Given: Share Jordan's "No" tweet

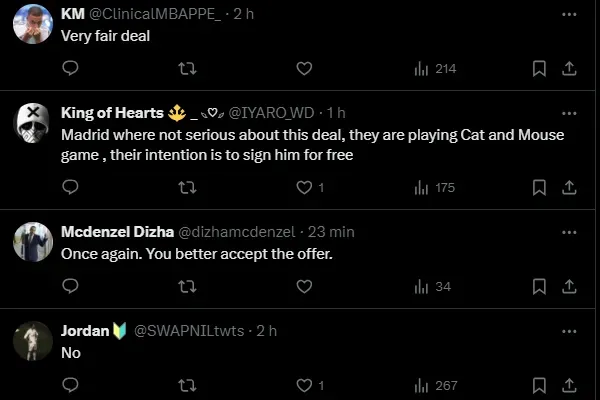Looking at the screenshot, I should click(x=569, y=384).
